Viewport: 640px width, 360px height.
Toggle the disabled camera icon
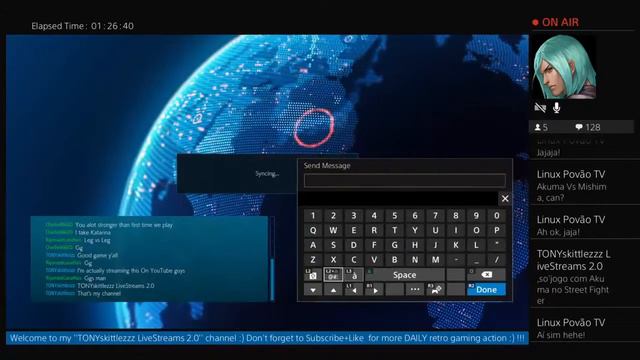pyautogui.click(x=540, y=108)
